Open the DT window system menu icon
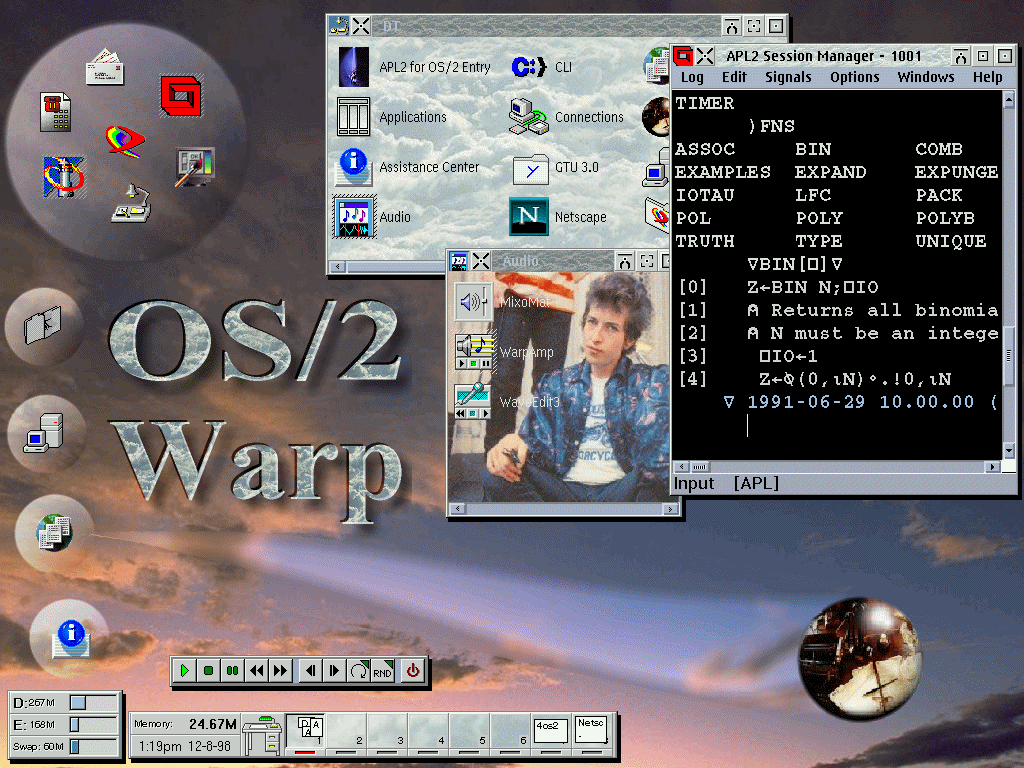The image size is (1024, 768). (x=339, y=25)
